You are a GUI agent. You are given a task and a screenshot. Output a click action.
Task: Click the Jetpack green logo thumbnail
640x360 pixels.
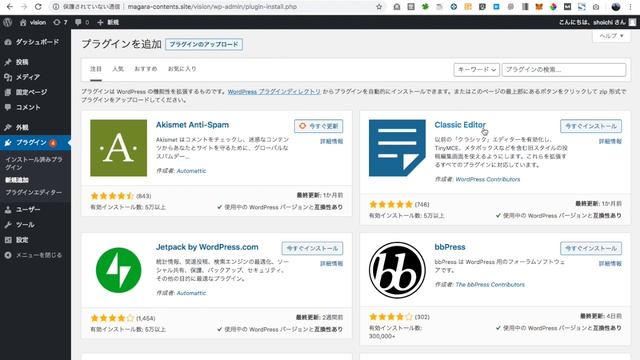point(118,270)
